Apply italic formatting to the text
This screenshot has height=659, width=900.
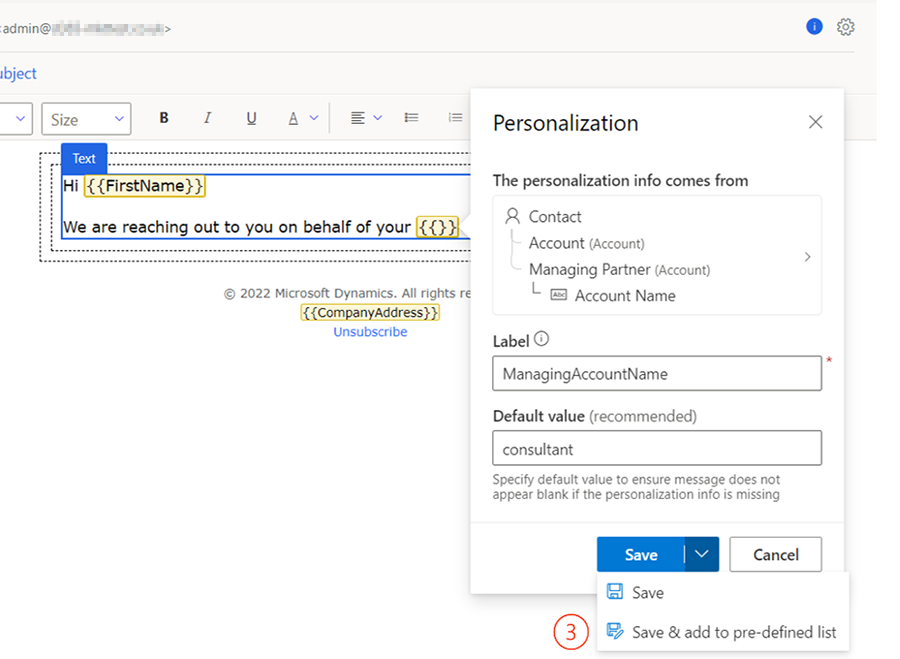[207, 117]
